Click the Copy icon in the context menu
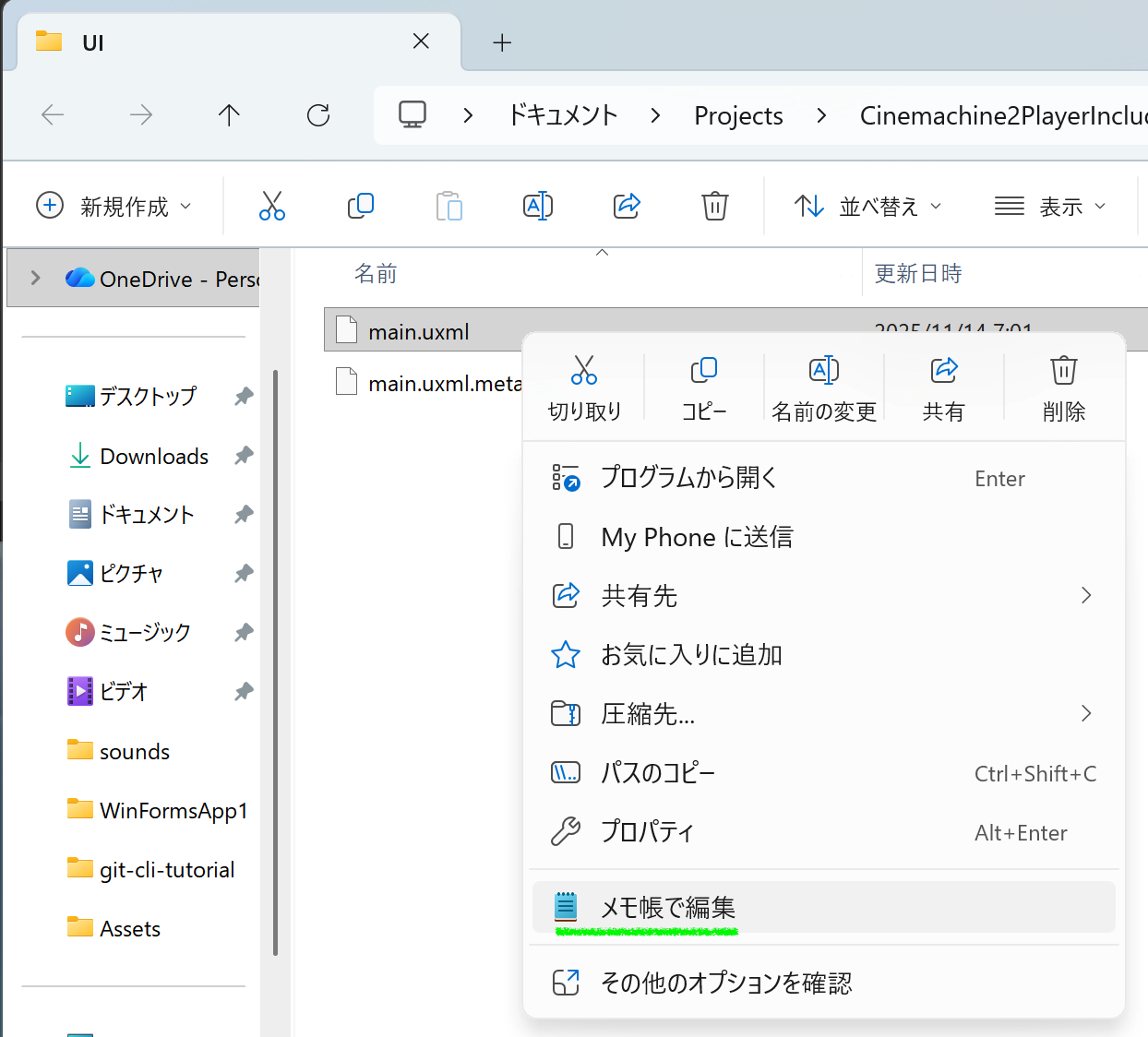The height and width of the screenshot is (1037, 1148). pos(703,371)
